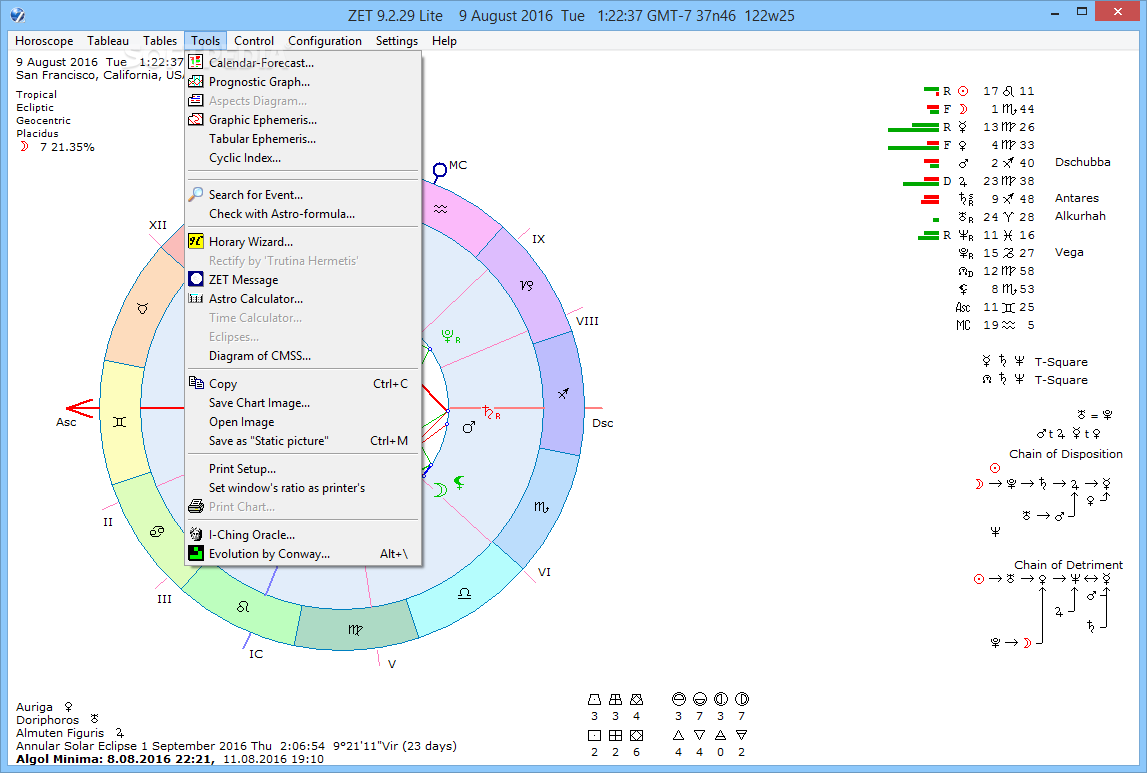Viewport: 1147px width, 773px height.
Task: Click the Evolution by Conway green icon
Action: tap(195, 553)
